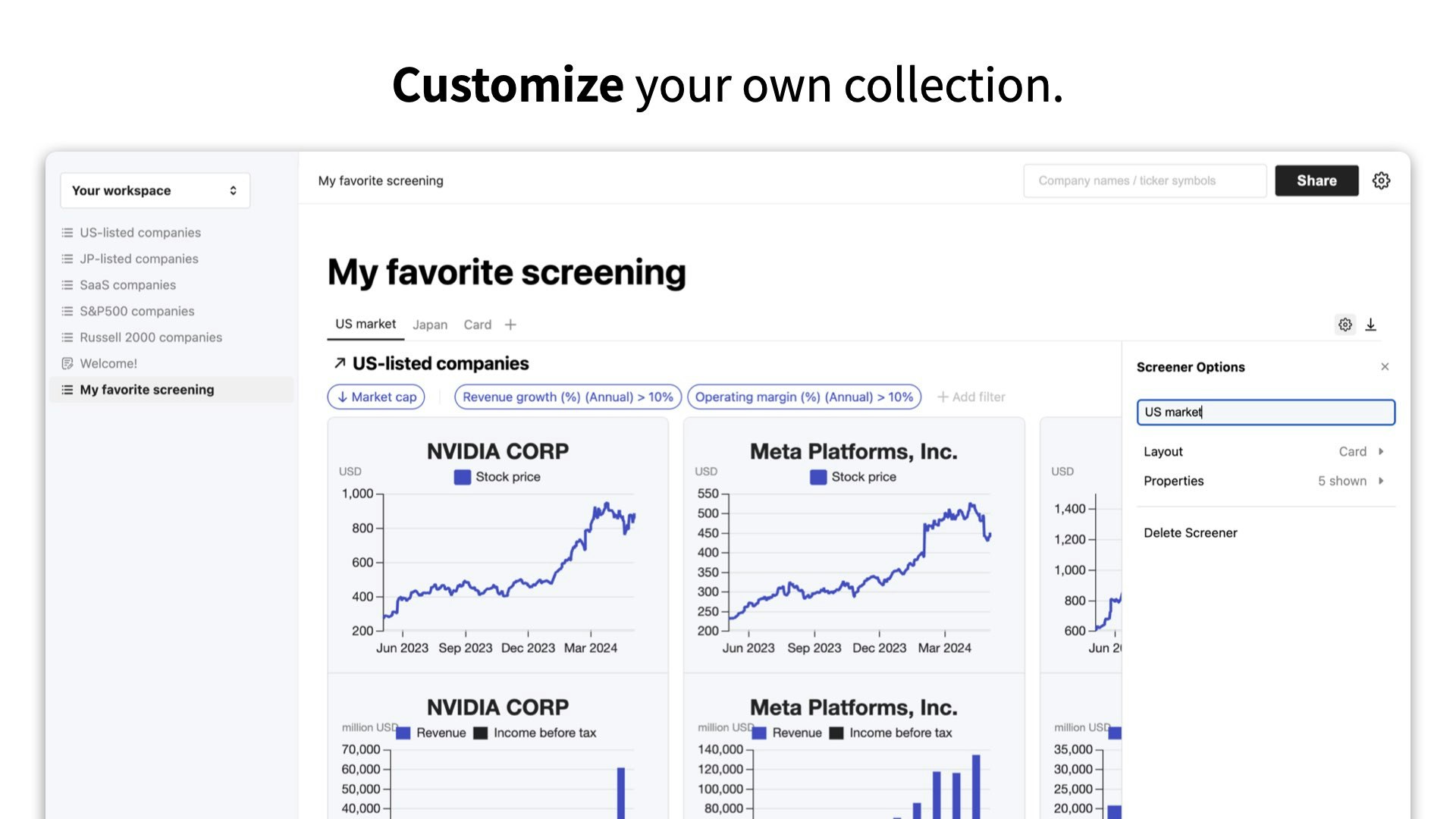The width and height of the screenshot is (1456, 819).
Task: Click NVIDIA CORP revenue chart title
Action: (x=497, y=707)
